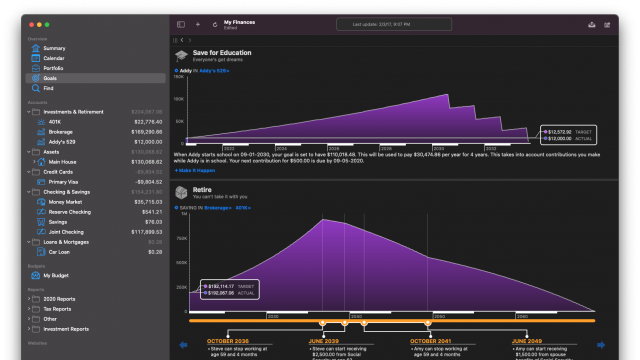Expand the Investment Reports folder

pos(29,329)
